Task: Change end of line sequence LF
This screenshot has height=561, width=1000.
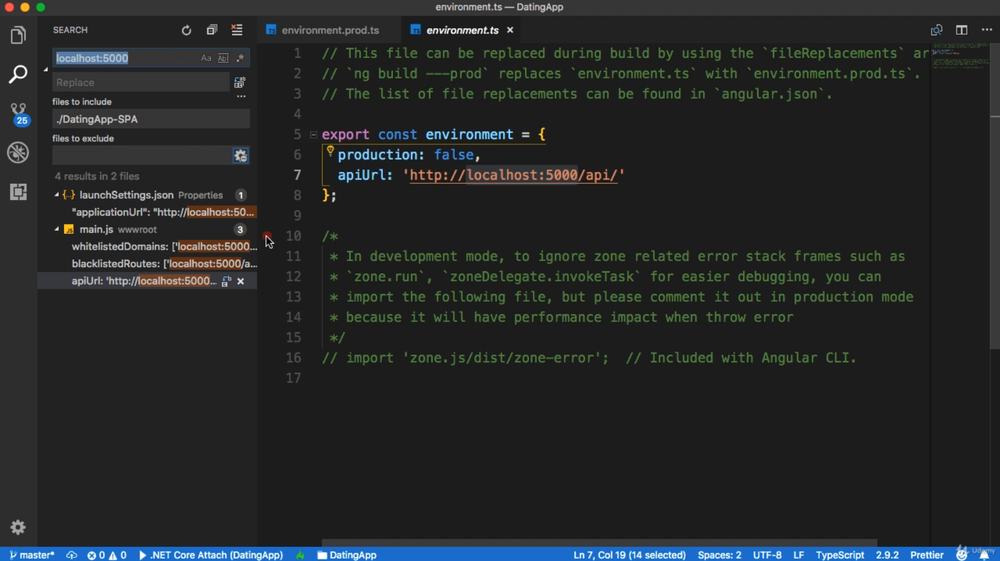Action: click(798, 555)
